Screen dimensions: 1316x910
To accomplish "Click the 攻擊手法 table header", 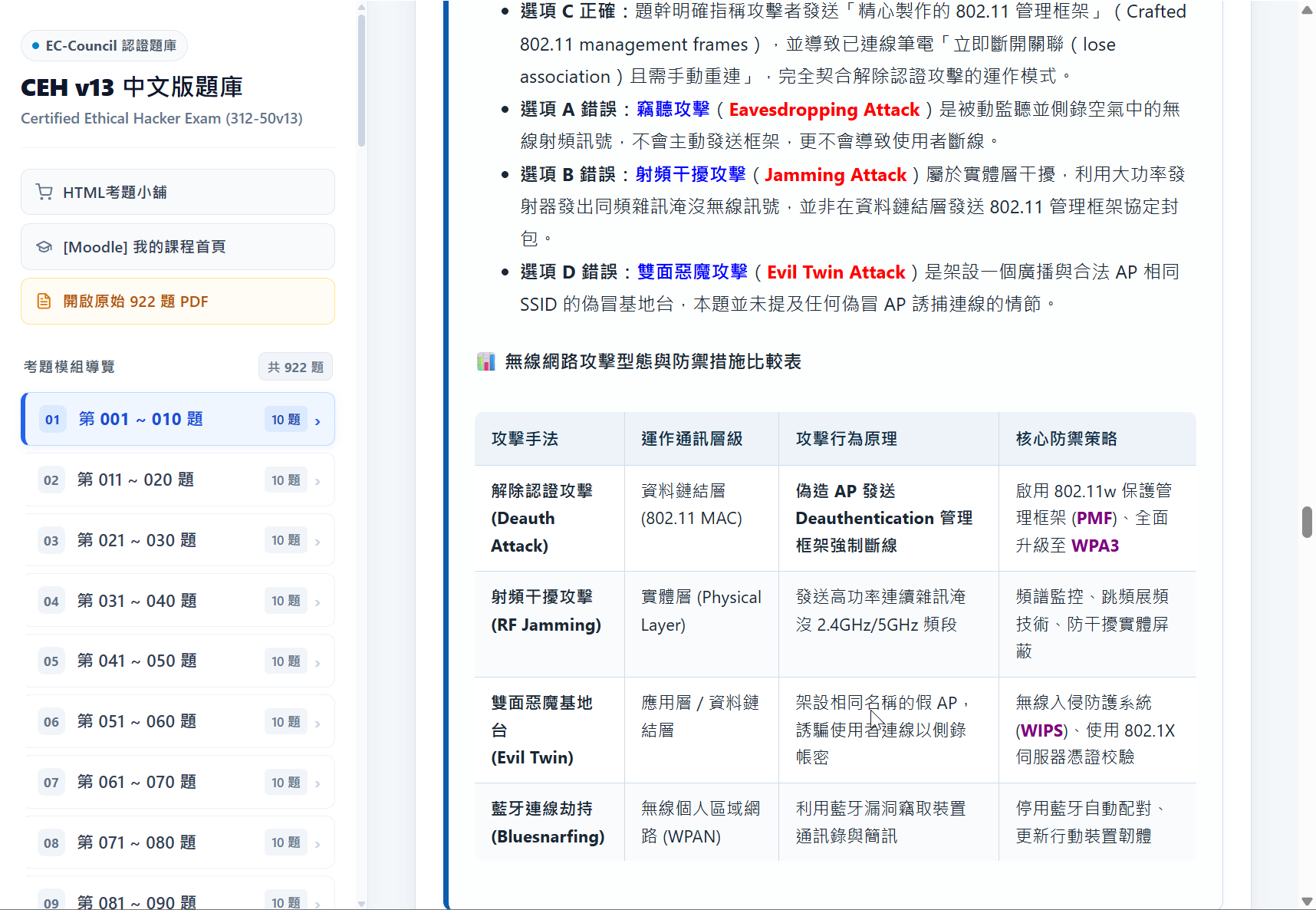I will tap(550, 439).
